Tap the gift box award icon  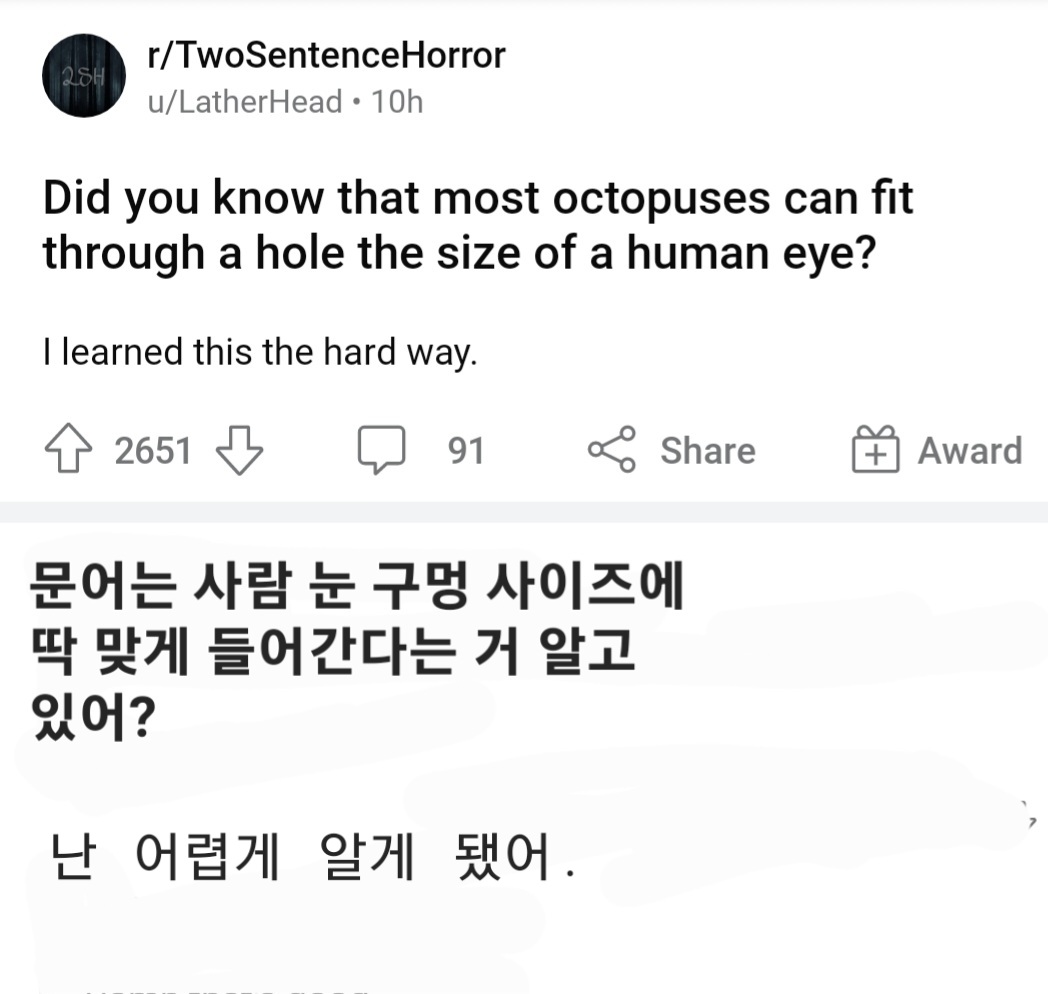pos(876,449)
